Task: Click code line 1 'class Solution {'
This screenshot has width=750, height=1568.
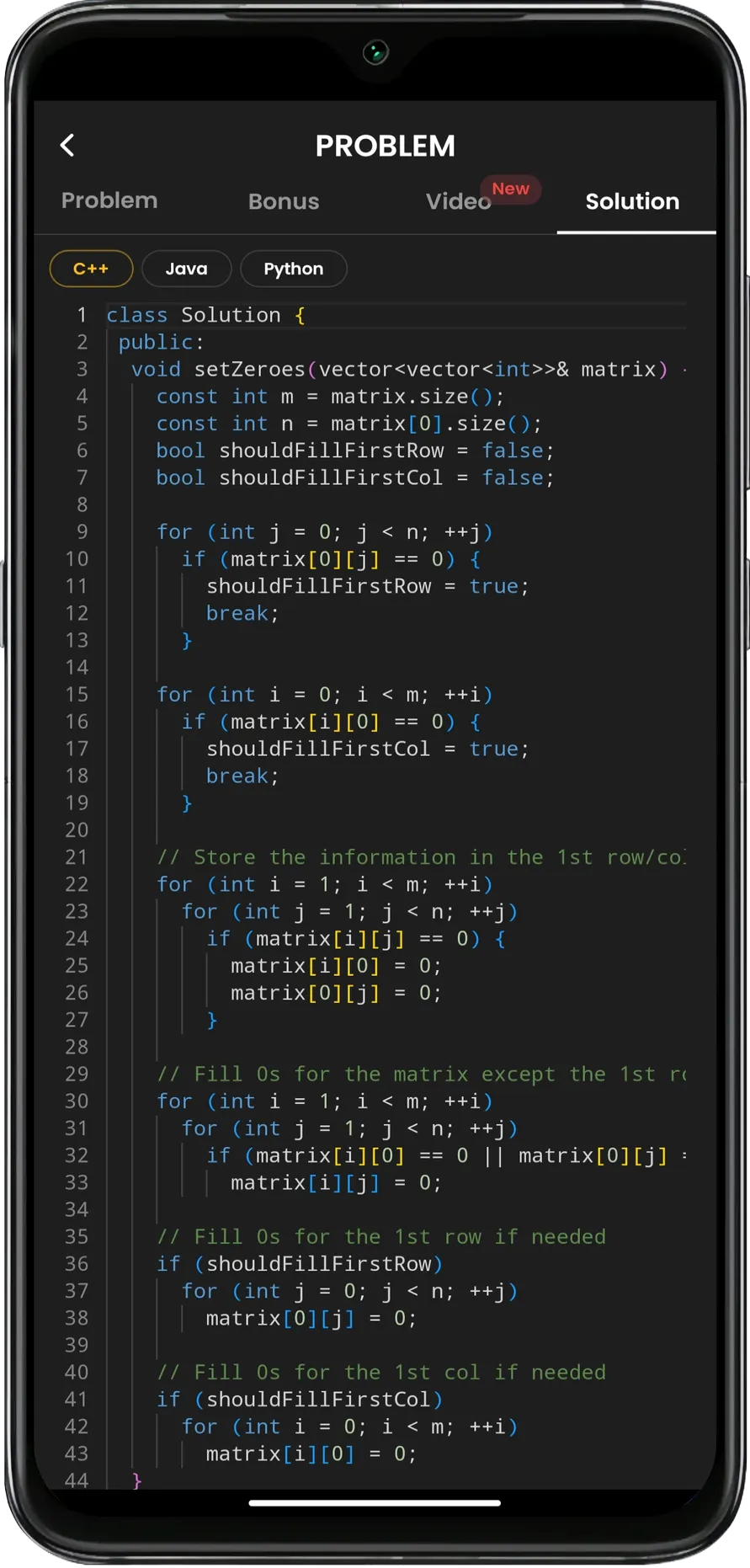Action: [x=206, y=315]
